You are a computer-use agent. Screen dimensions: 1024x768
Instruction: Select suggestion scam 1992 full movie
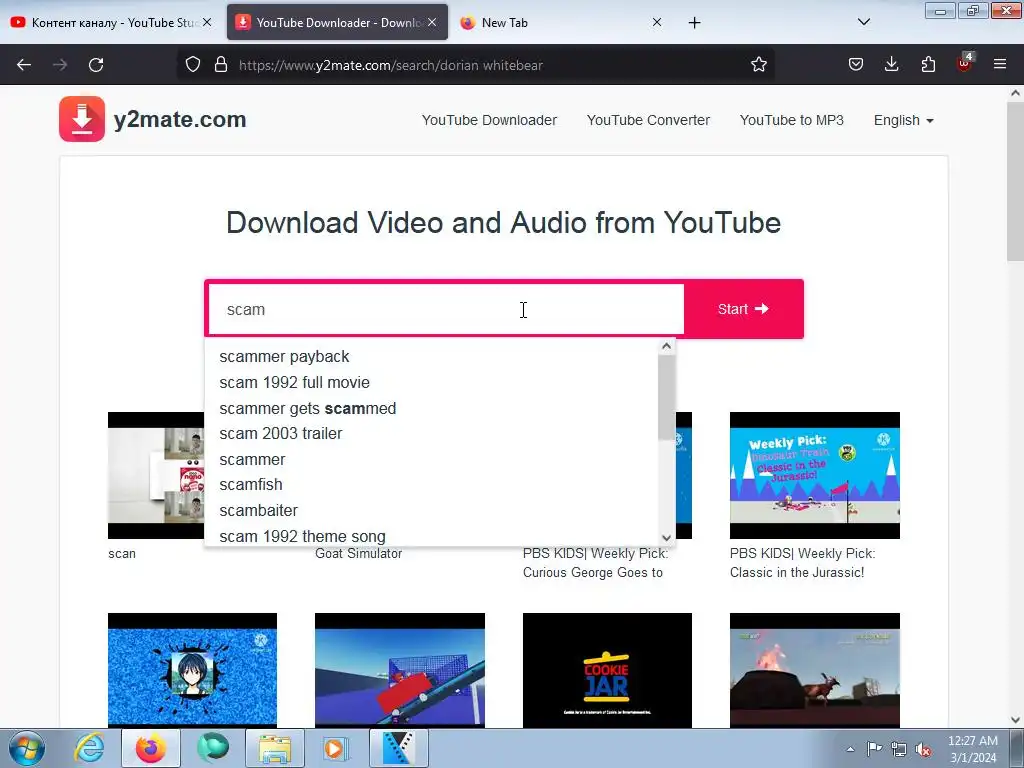[431, 382]
